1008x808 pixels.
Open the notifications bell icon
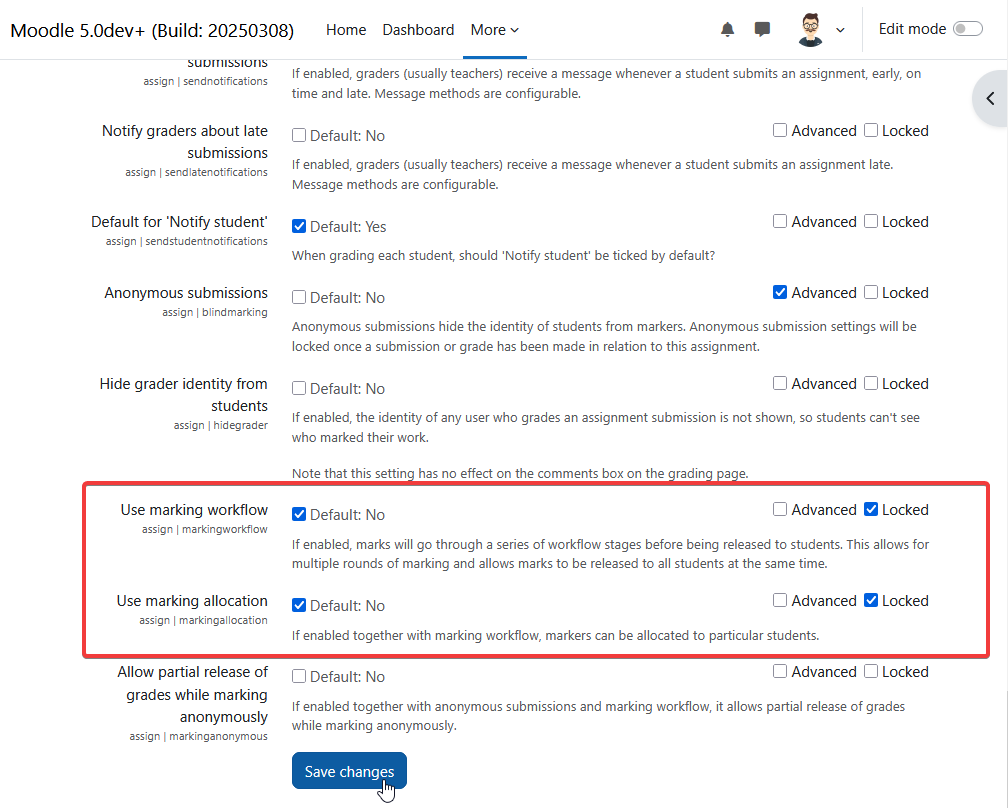[x=727, y=30]
